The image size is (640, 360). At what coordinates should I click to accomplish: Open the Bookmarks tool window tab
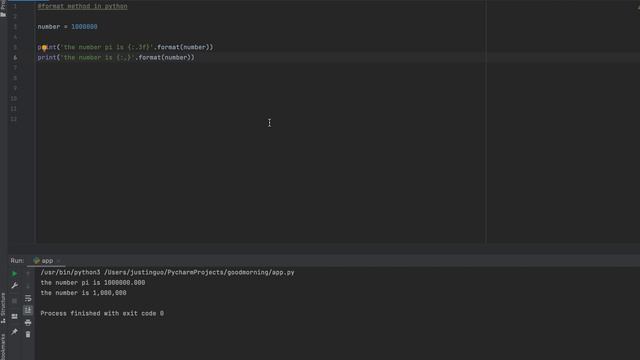coord(3,347)
